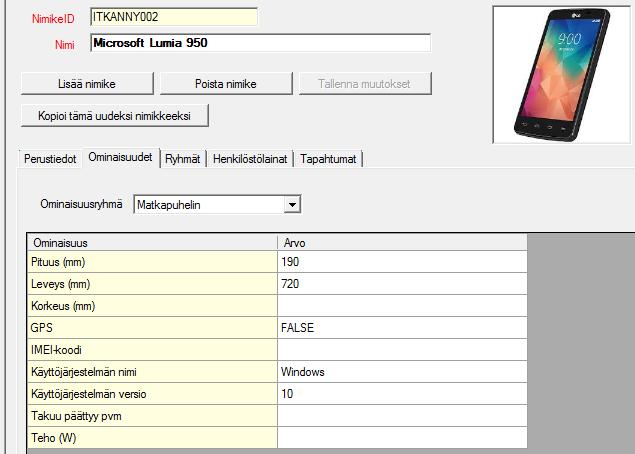The width and height of the screenshot is (635, 454).
Task: Switch to the Henkilöstölainat tab
Action: click(250, 159)
